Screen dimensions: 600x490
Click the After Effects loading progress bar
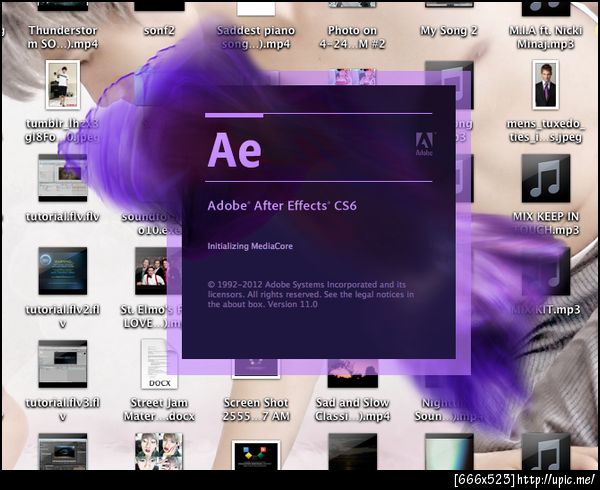tap(318, 114)
